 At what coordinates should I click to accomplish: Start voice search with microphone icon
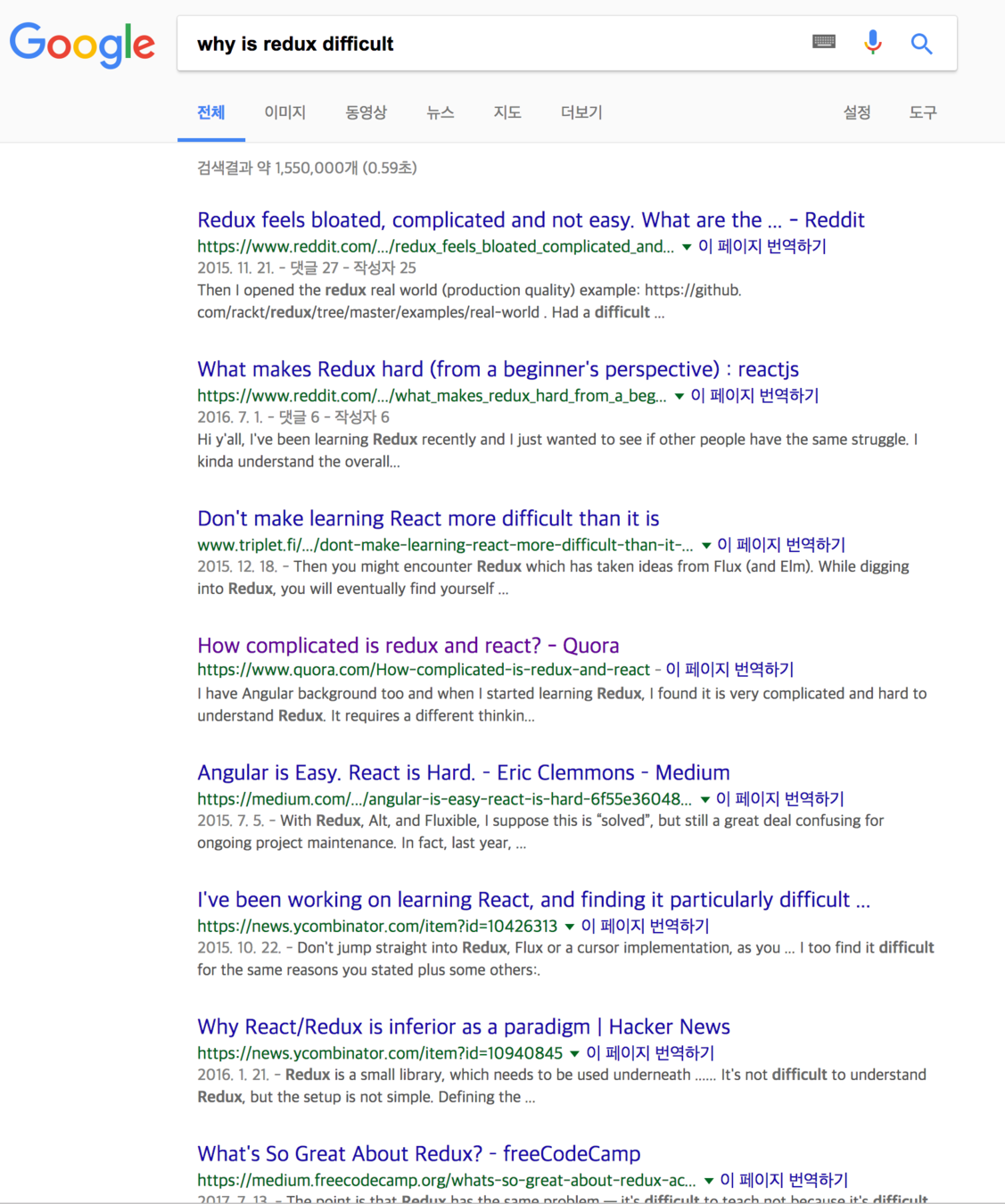click(873, 42)
